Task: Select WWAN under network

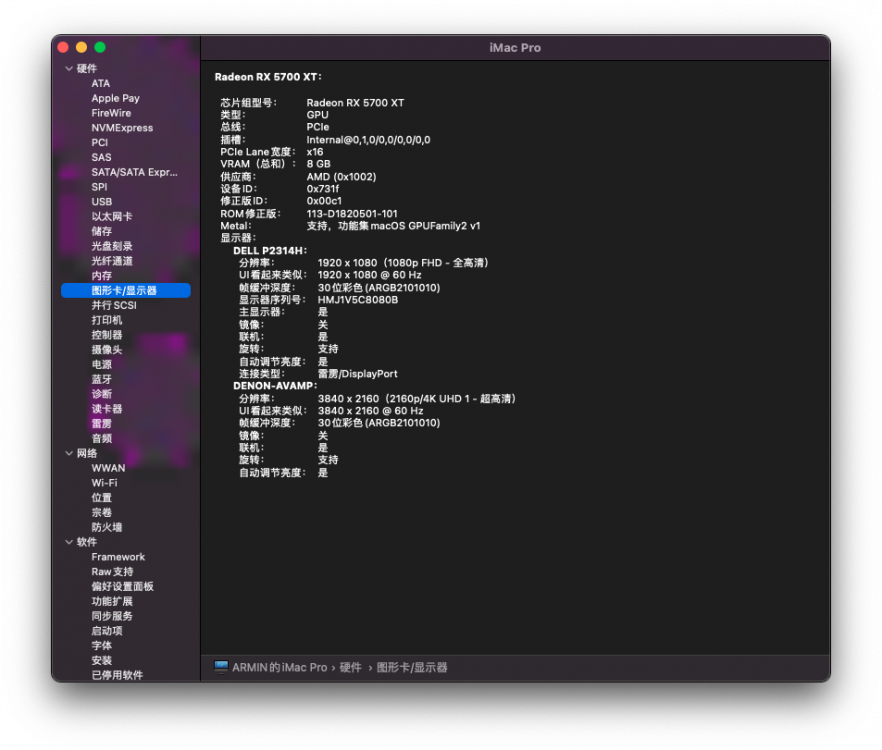Action: [109, 468]
